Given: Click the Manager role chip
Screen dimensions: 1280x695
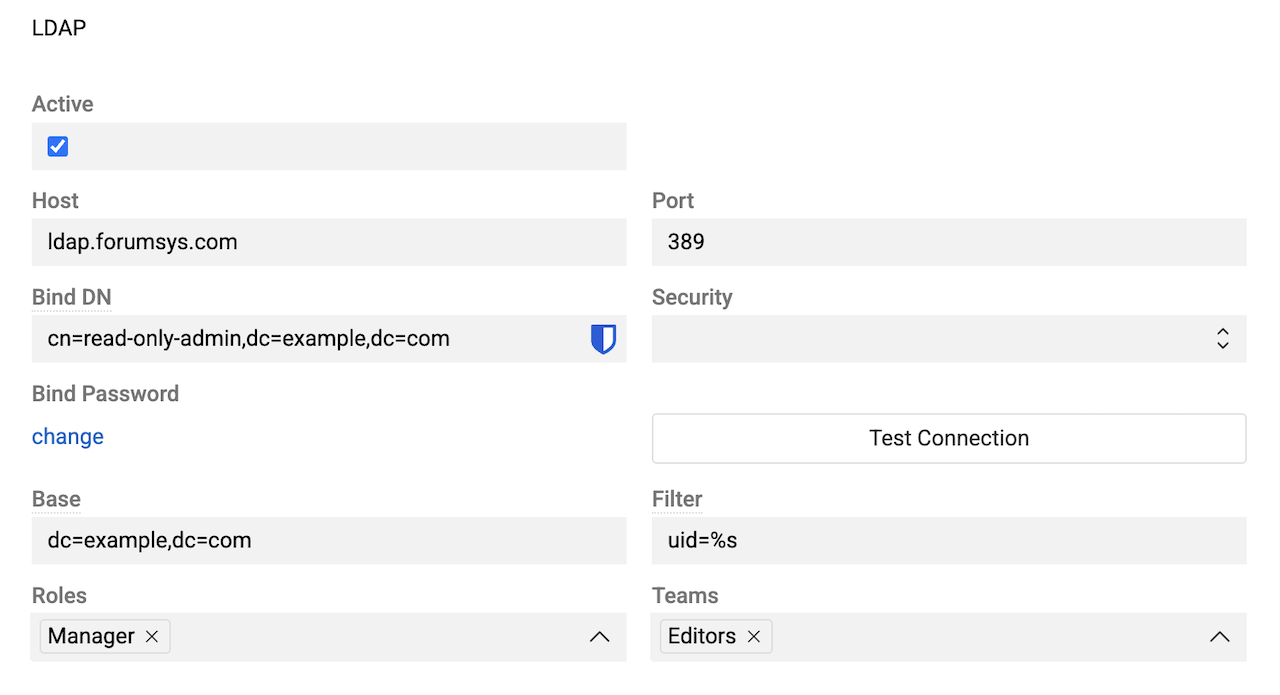Looking at the screenshot, I should [x=91, y=636].
